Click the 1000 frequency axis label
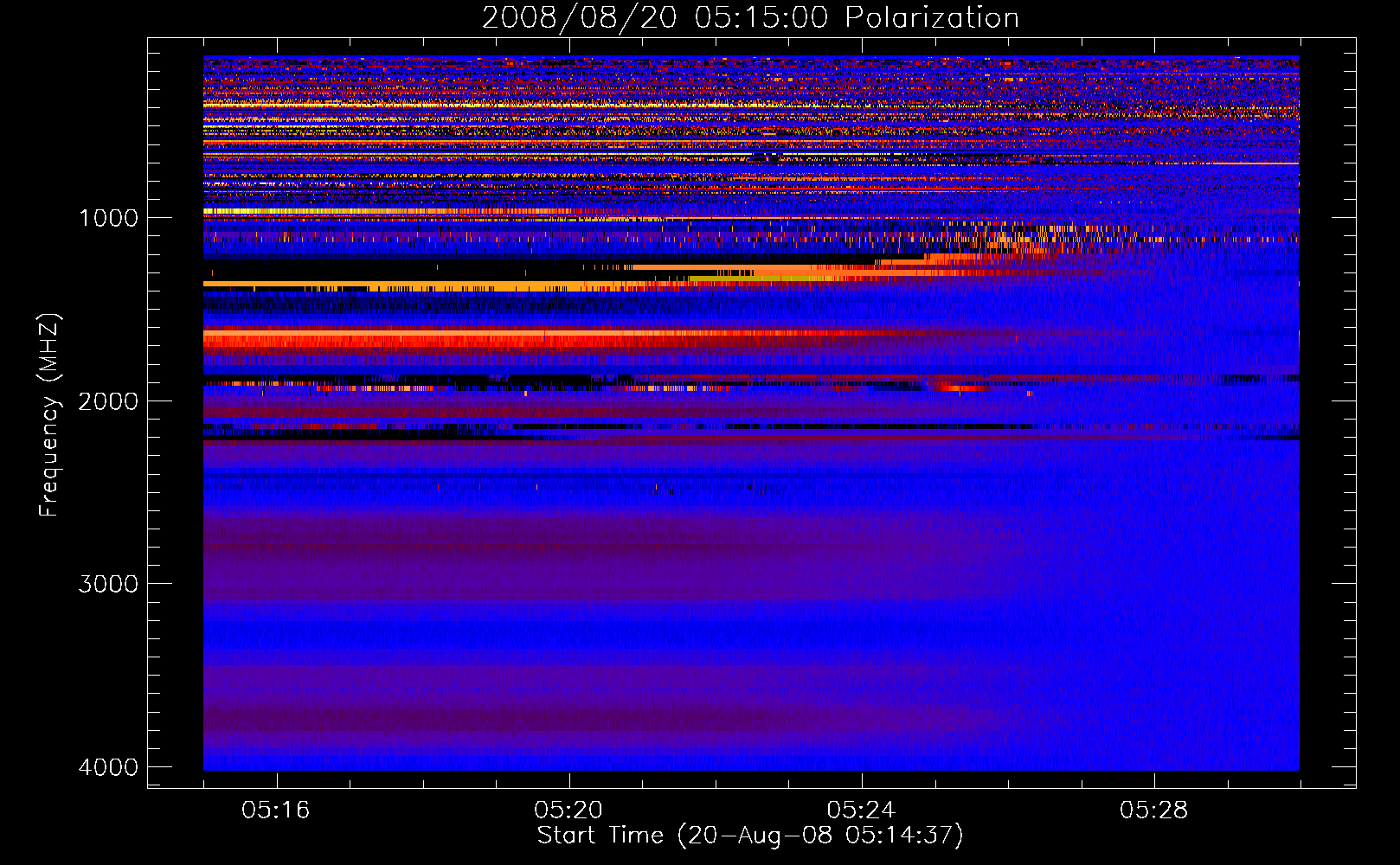 [x=108, y=217]
